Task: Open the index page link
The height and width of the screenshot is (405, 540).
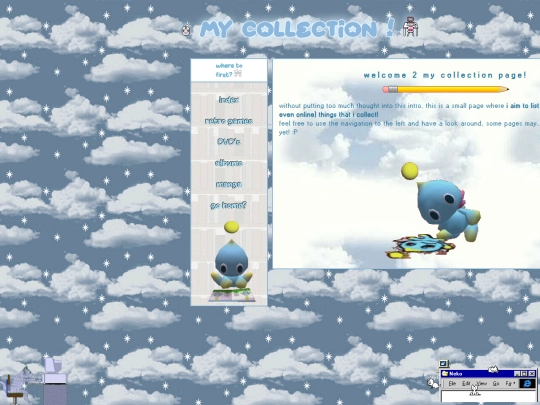Action: tap(229, 100)
